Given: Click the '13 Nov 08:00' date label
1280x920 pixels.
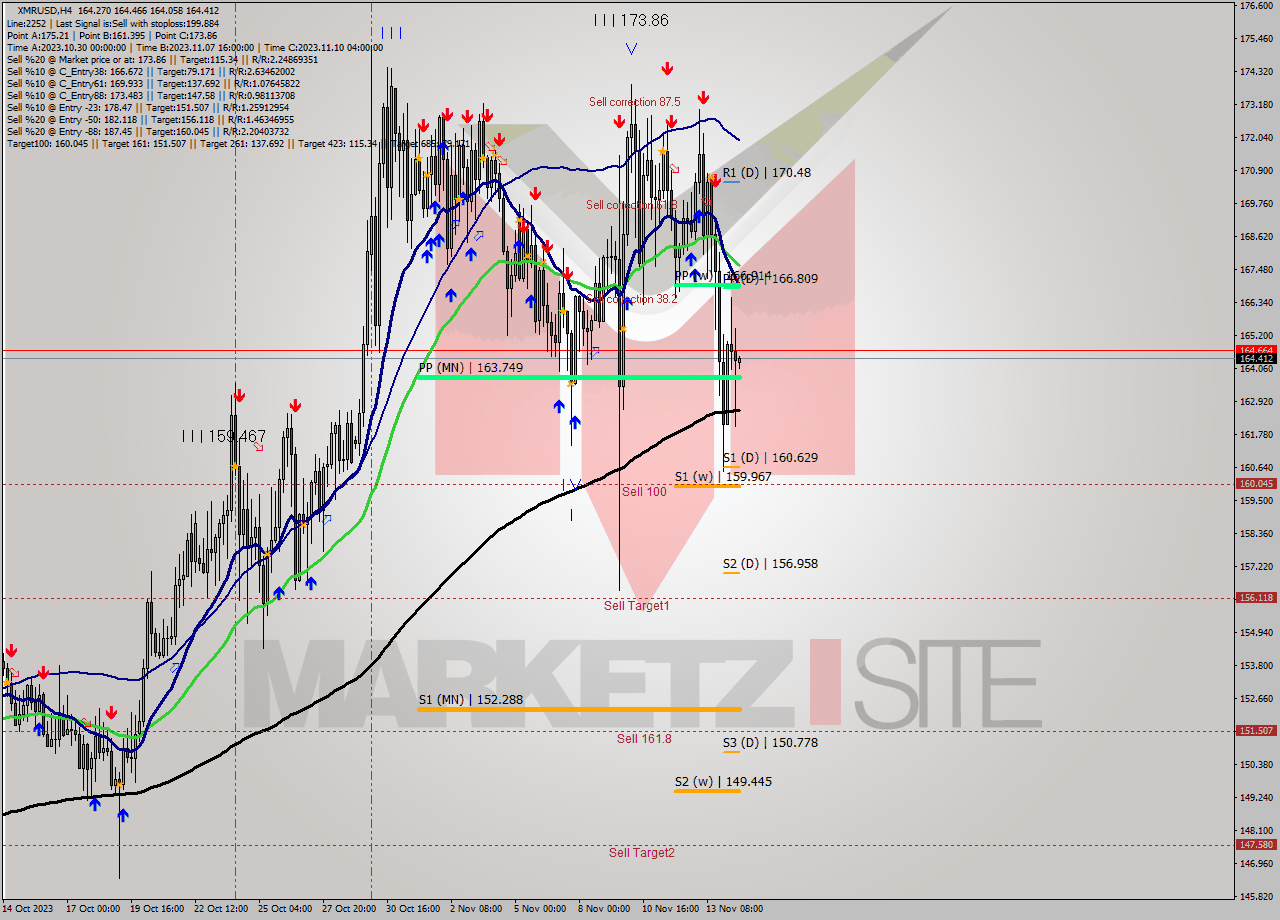Looking at the screenshot, I should (x=735, y=909).
